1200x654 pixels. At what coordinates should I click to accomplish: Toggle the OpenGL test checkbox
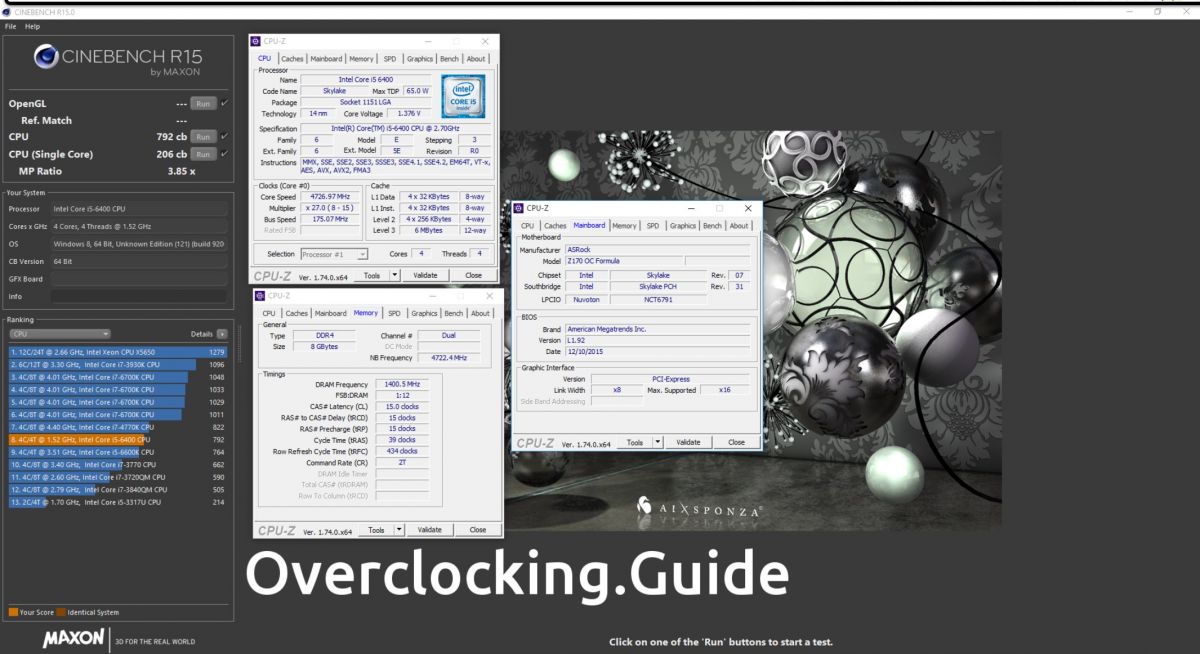coord(224,103)
